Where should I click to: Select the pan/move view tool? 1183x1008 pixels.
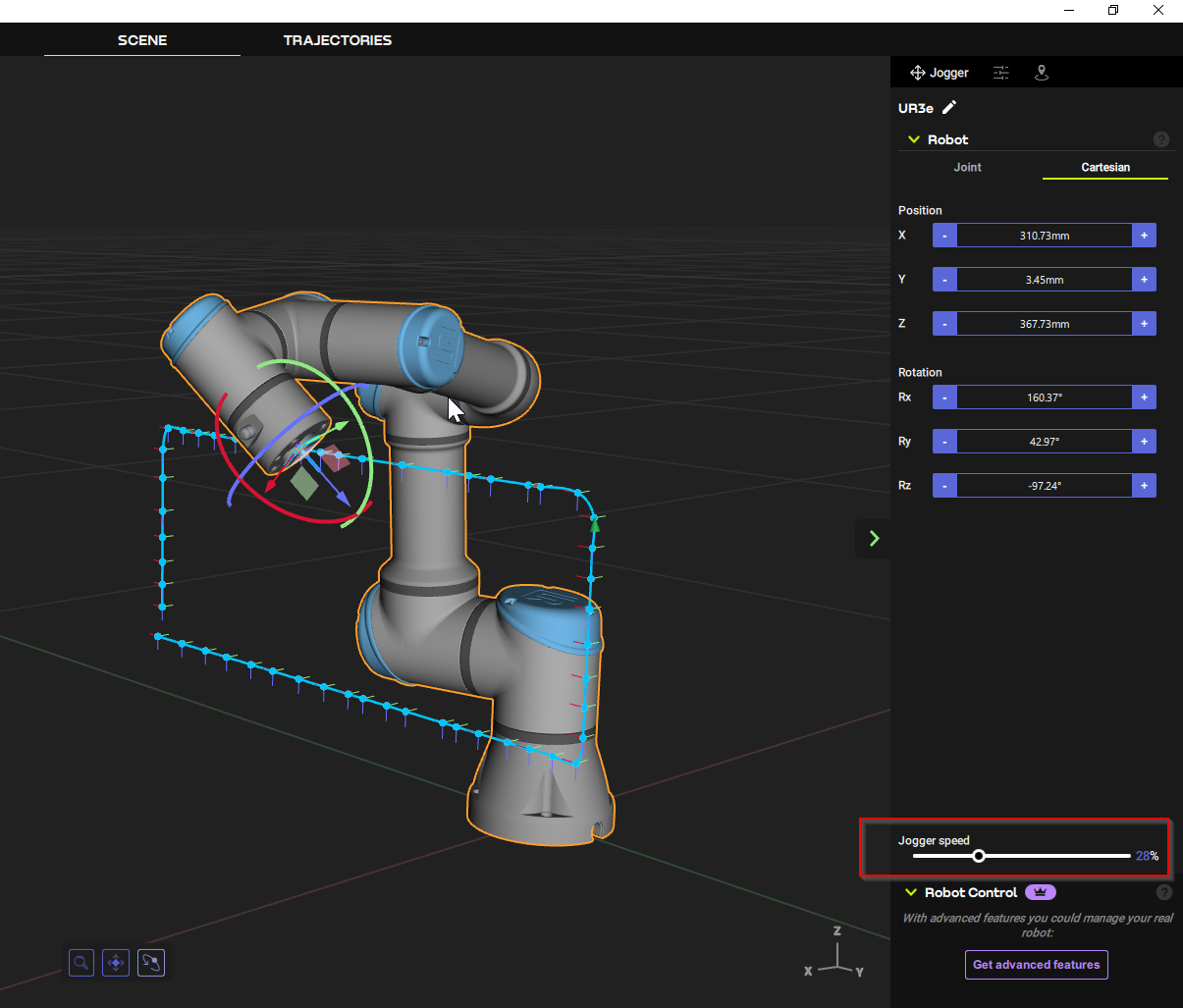tap(116, 963)
